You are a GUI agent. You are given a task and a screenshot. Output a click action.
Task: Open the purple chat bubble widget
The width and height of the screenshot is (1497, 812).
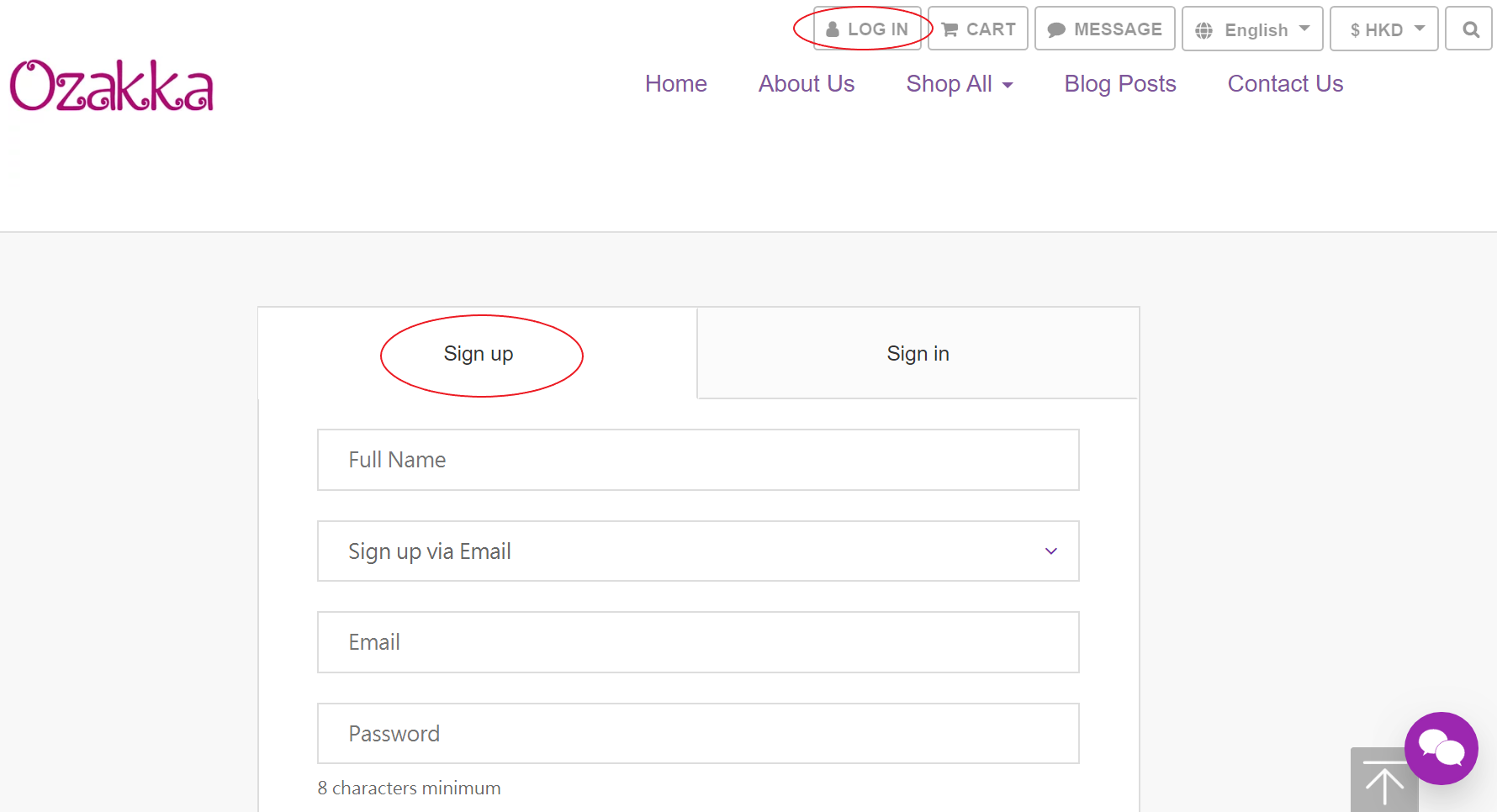pos(1441,747)
